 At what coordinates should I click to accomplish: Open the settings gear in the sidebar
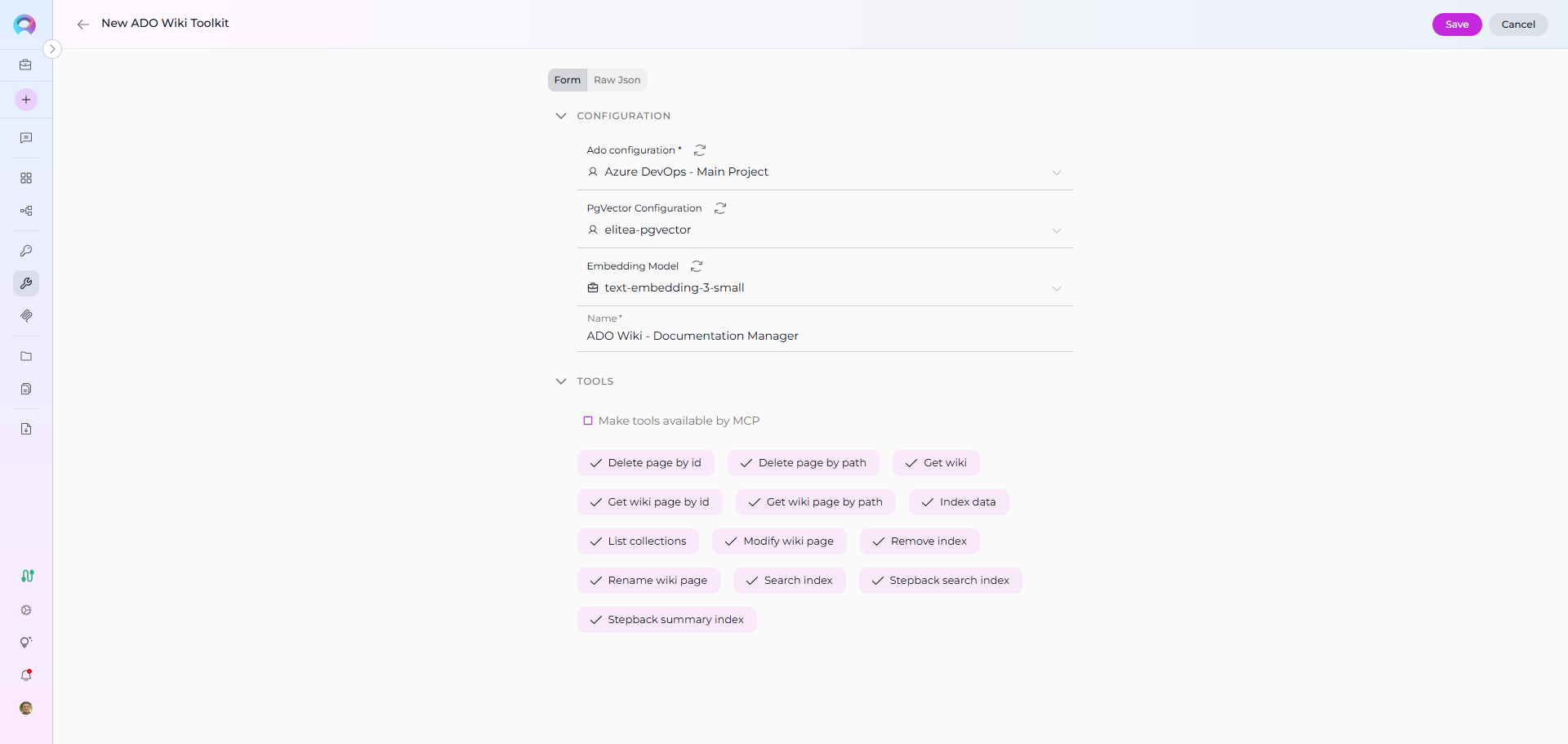pos(26,610)
